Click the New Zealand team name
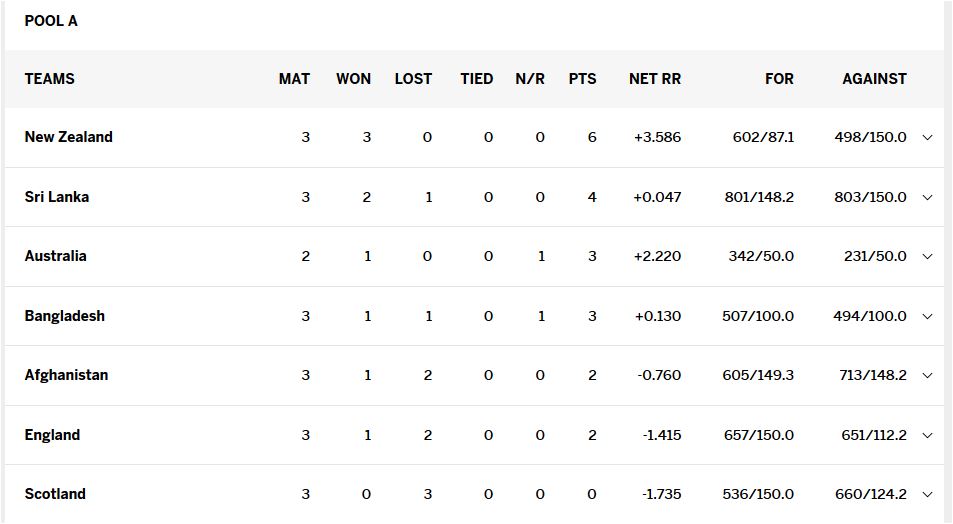The image size is (953, 524). 68,137
